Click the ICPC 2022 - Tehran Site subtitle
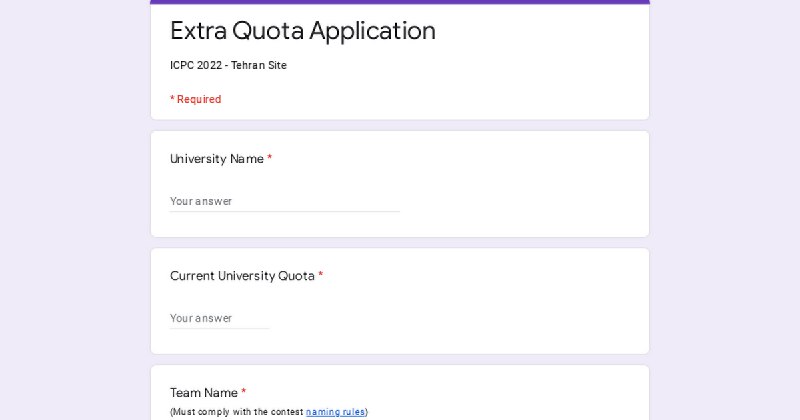The image size is (800, 420). tap(228, 65)
